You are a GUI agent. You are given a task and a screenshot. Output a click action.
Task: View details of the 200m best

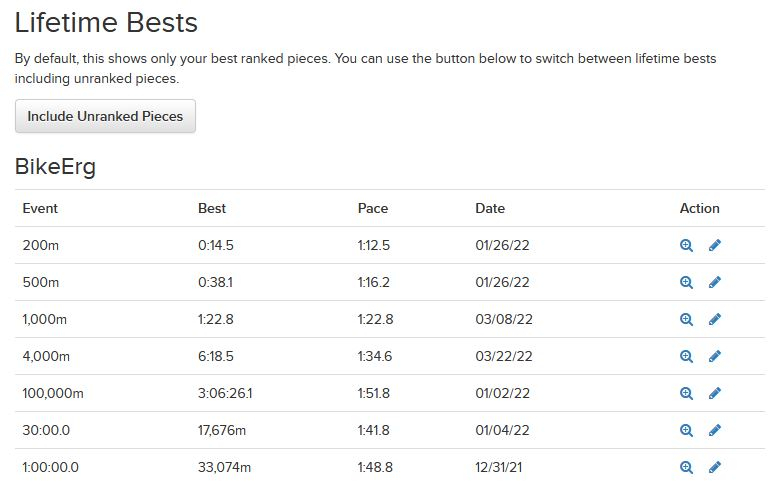(686, 245)
